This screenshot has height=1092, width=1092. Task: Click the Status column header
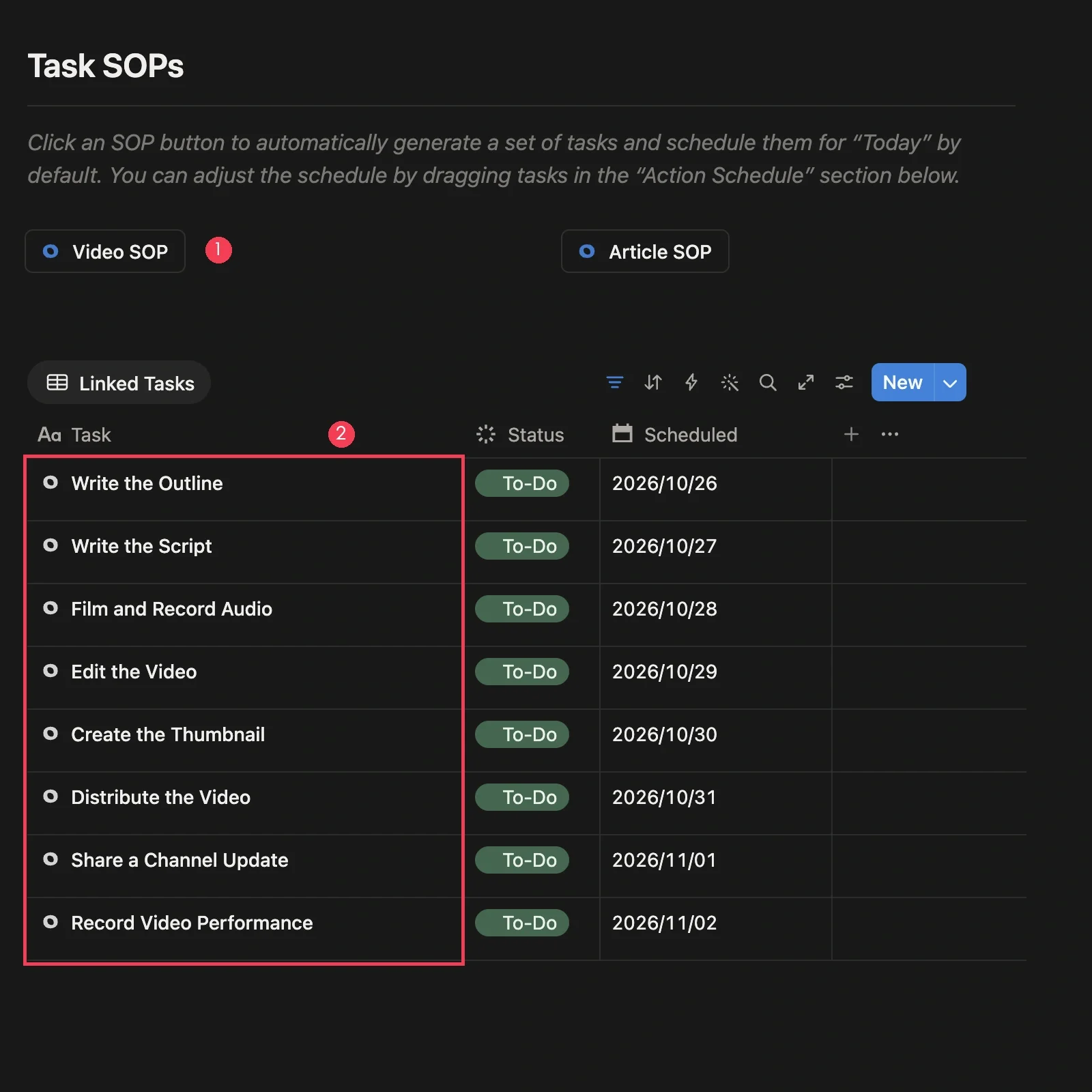[x=521, y=435]
